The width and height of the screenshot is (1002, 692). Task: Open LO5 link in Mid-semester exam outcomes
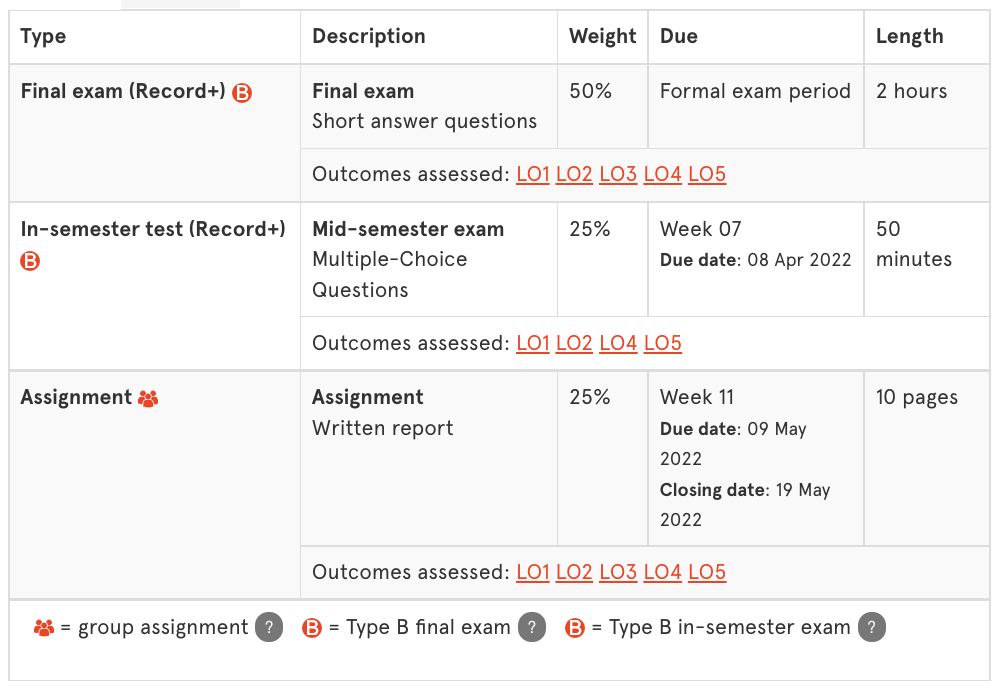pyautogui.click(x=662, y=343)
